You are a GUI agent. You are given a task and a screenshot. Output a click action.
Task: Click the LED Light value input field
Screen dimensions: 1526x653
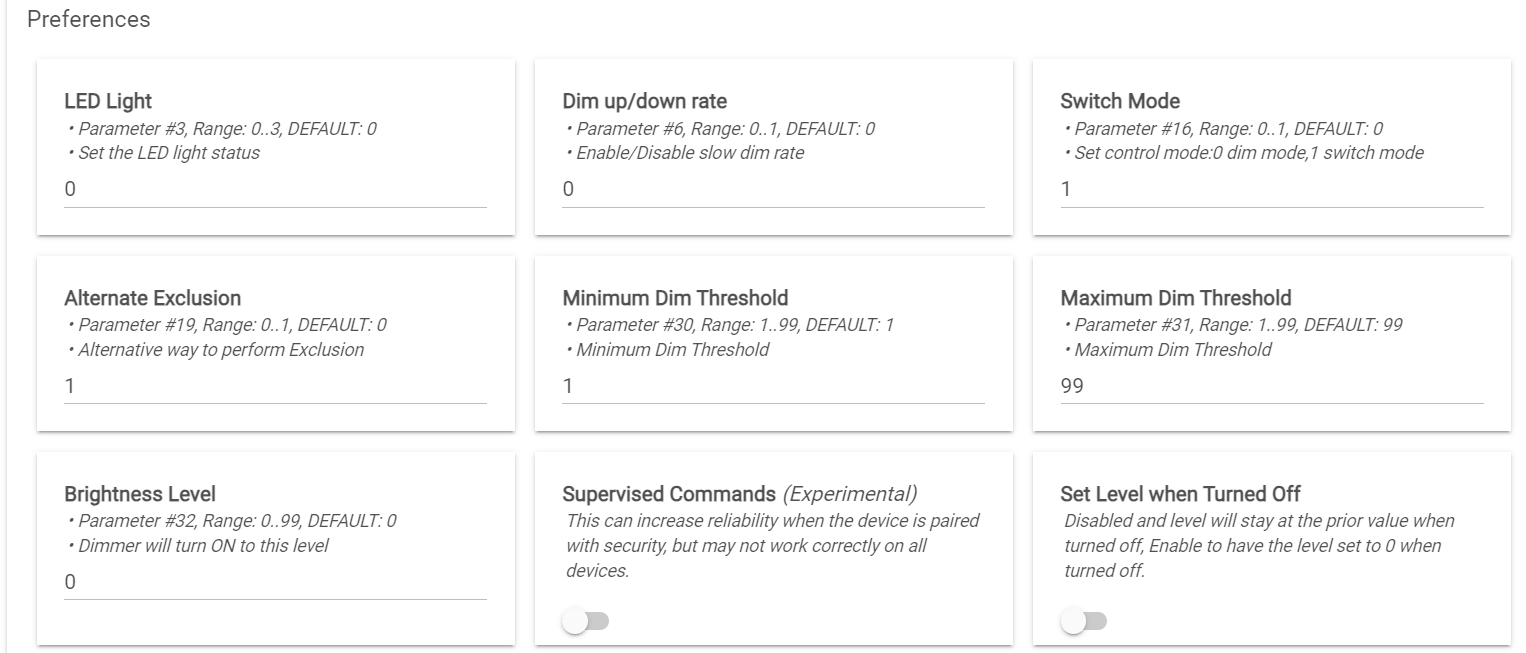(x=275, y=190)
